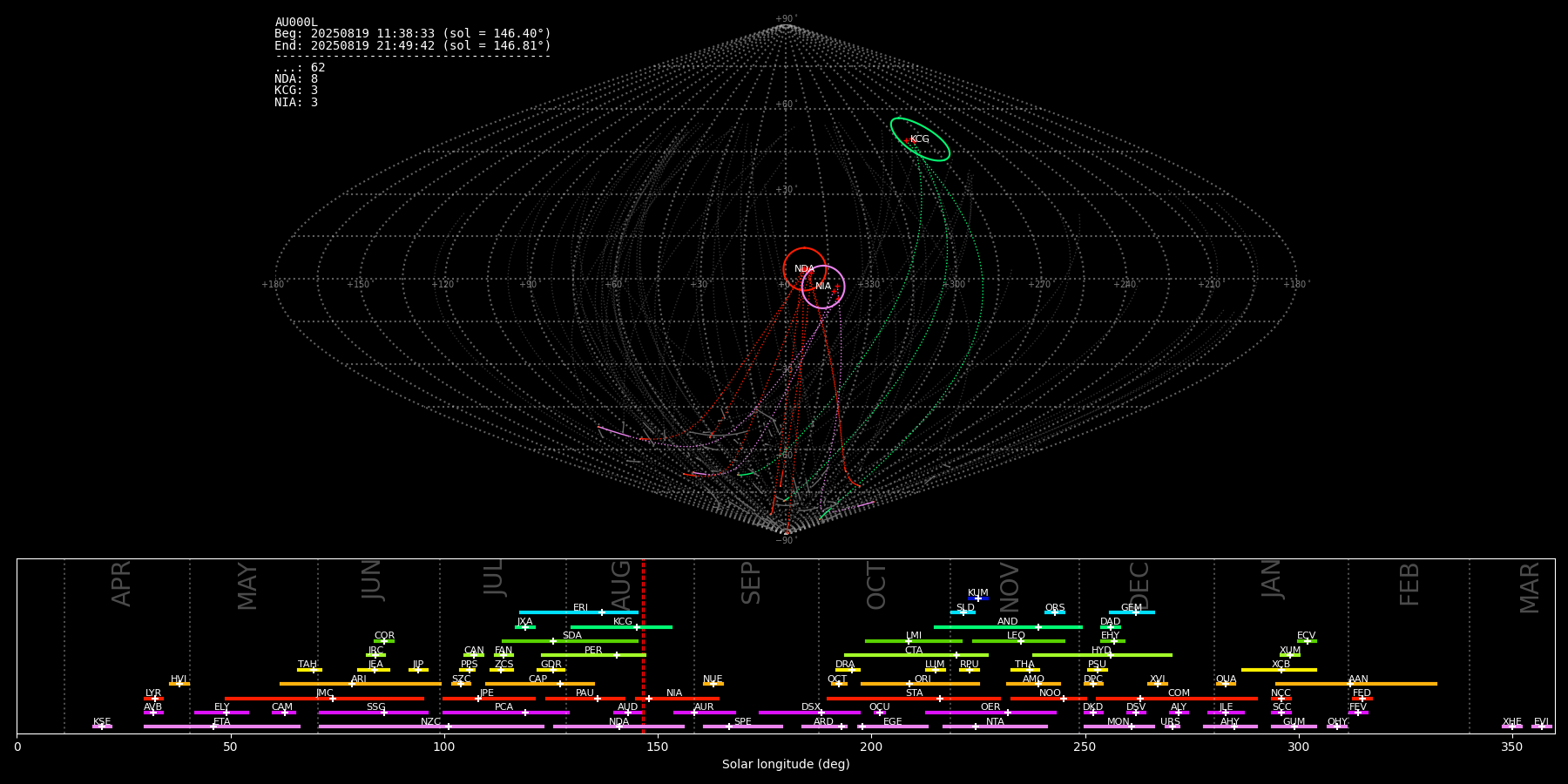
Task: Click the red STA shower bar
Action: [914, 699]
